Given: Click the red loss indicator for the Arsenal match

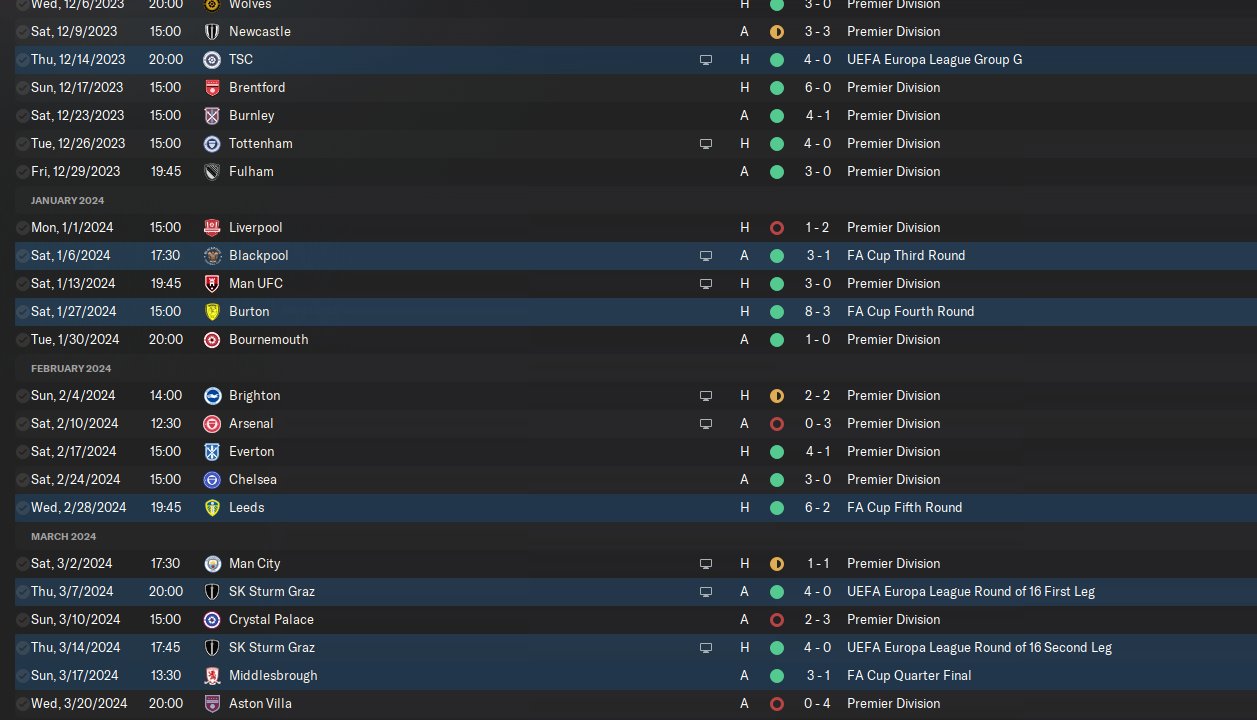Looking at the screenshot, I should pyautogui.click(x=776, y=423).
